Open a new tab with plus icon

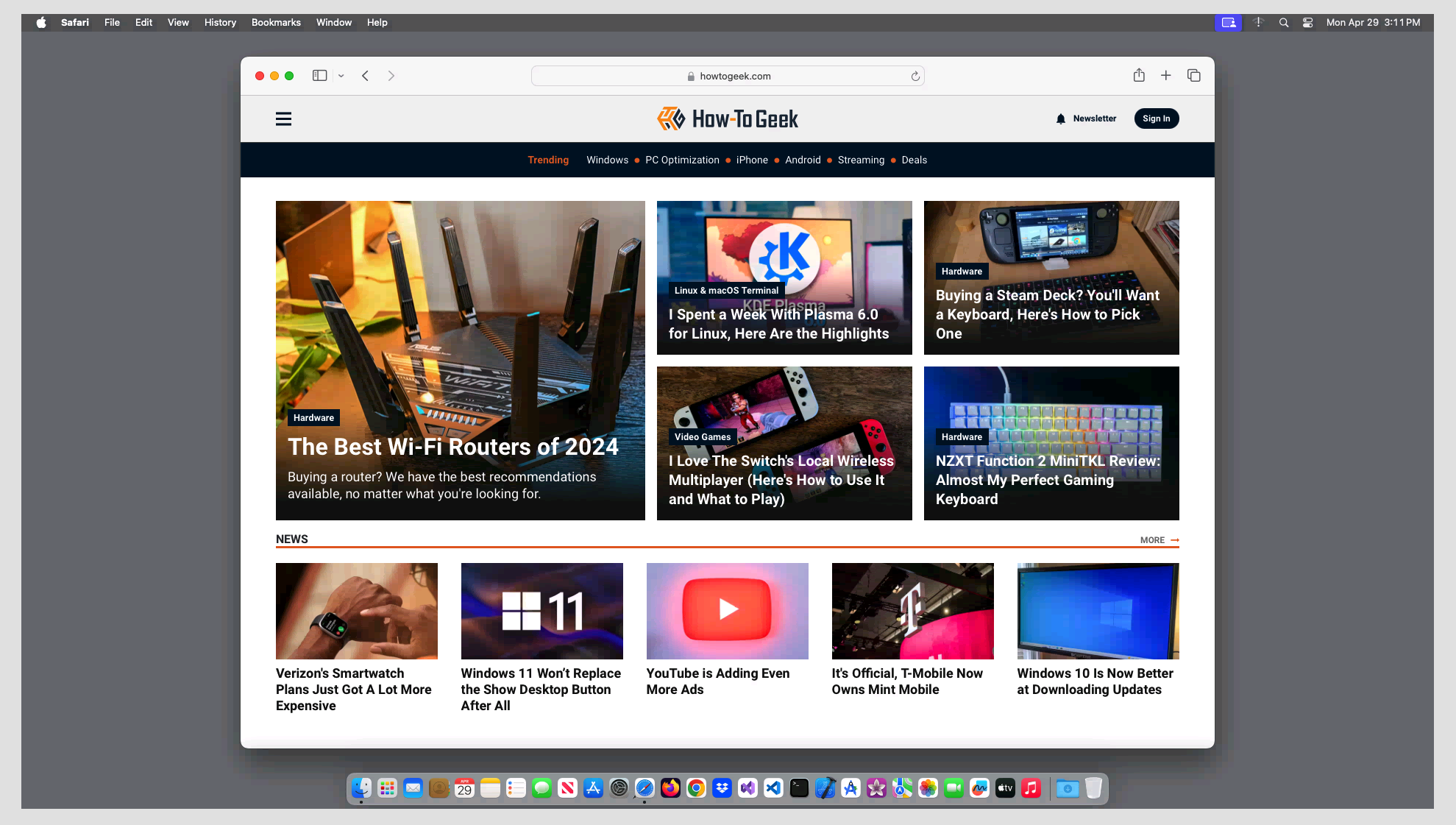tap(1166, 75)
